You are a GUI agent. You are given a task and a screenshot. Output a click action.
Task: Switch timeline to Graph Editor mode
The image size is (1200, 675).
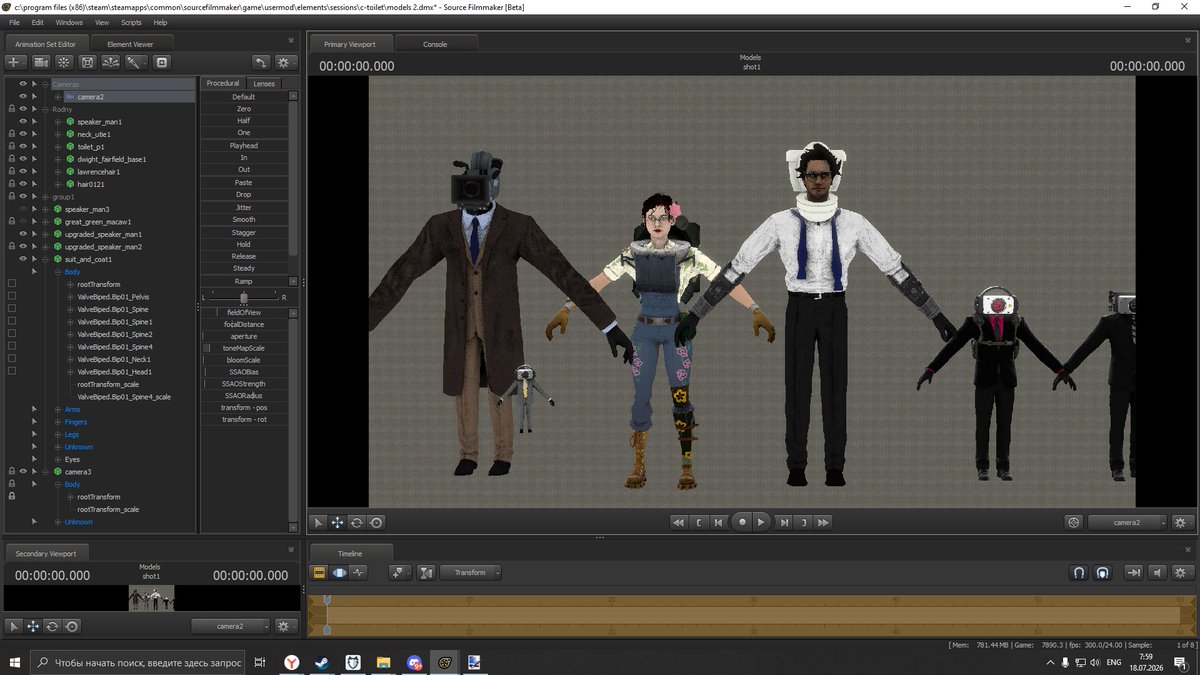pos(359,572)
